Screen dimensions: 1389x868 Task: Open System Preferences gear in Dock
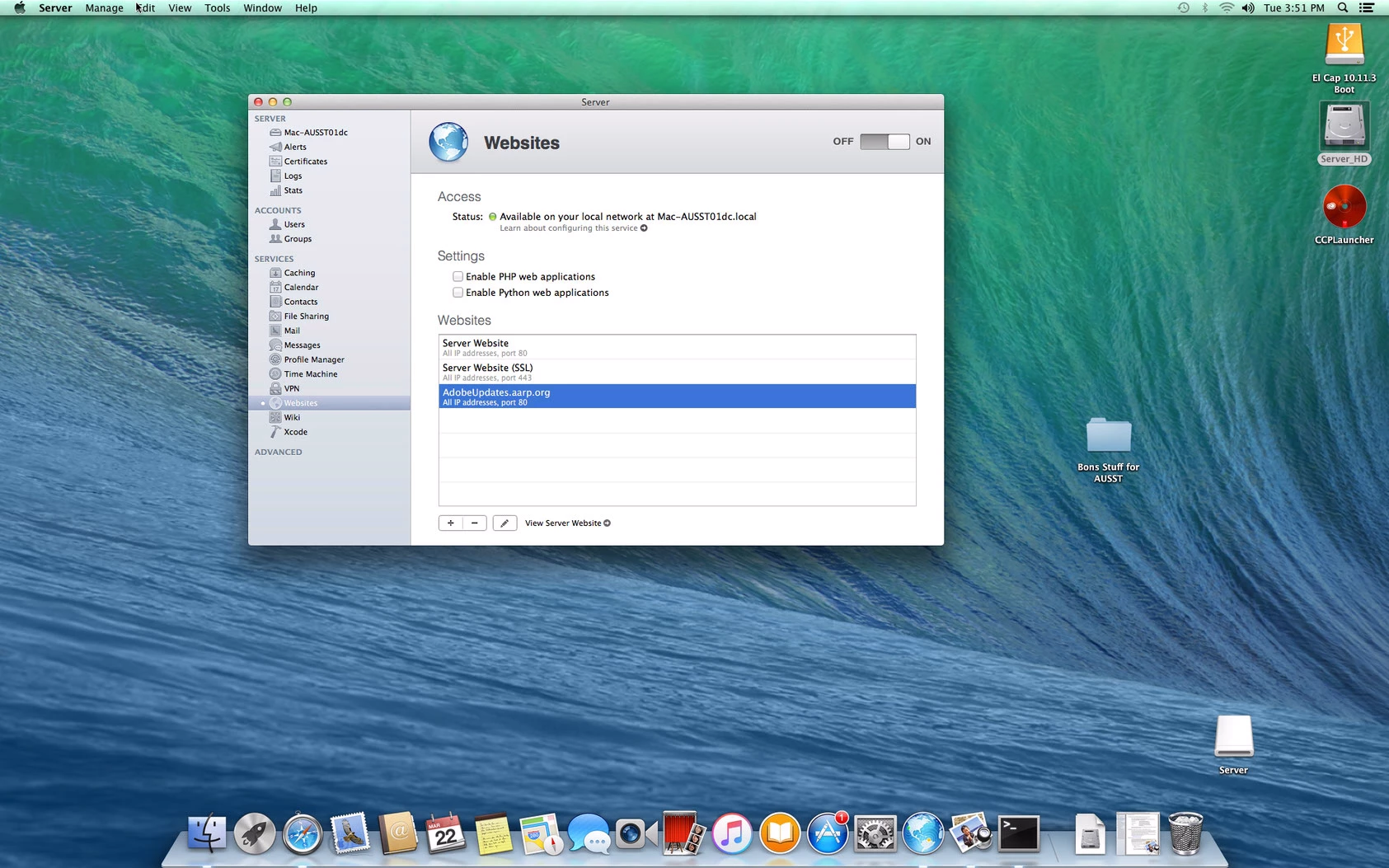pos(875,833)
